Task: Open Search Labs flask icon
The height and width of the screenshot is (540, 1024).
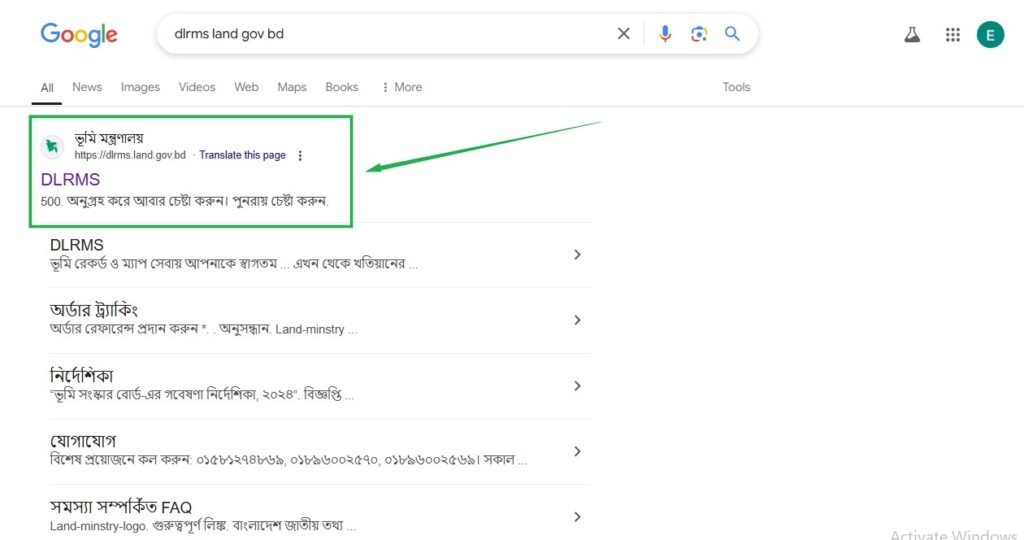Action: [x=912, y=35]
